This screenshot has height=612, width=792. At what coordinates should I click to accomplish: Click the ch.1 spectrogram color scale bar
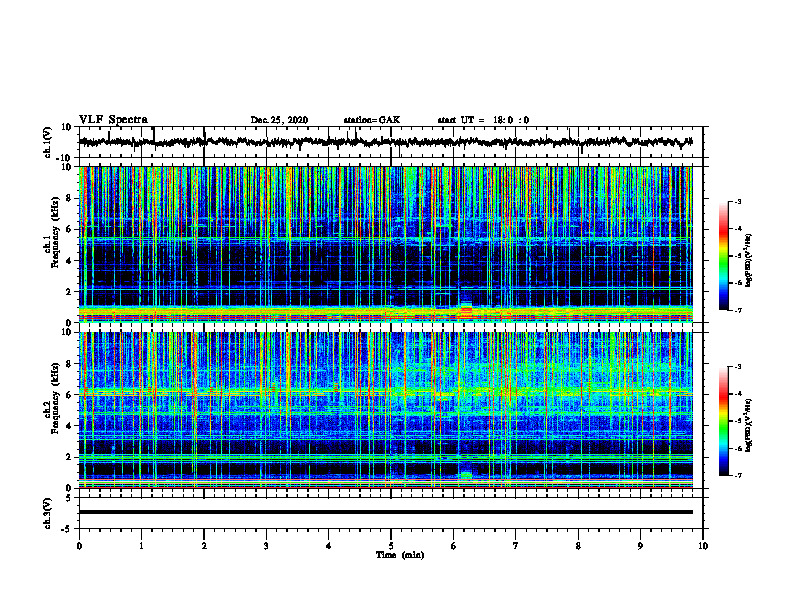[724, 256]
